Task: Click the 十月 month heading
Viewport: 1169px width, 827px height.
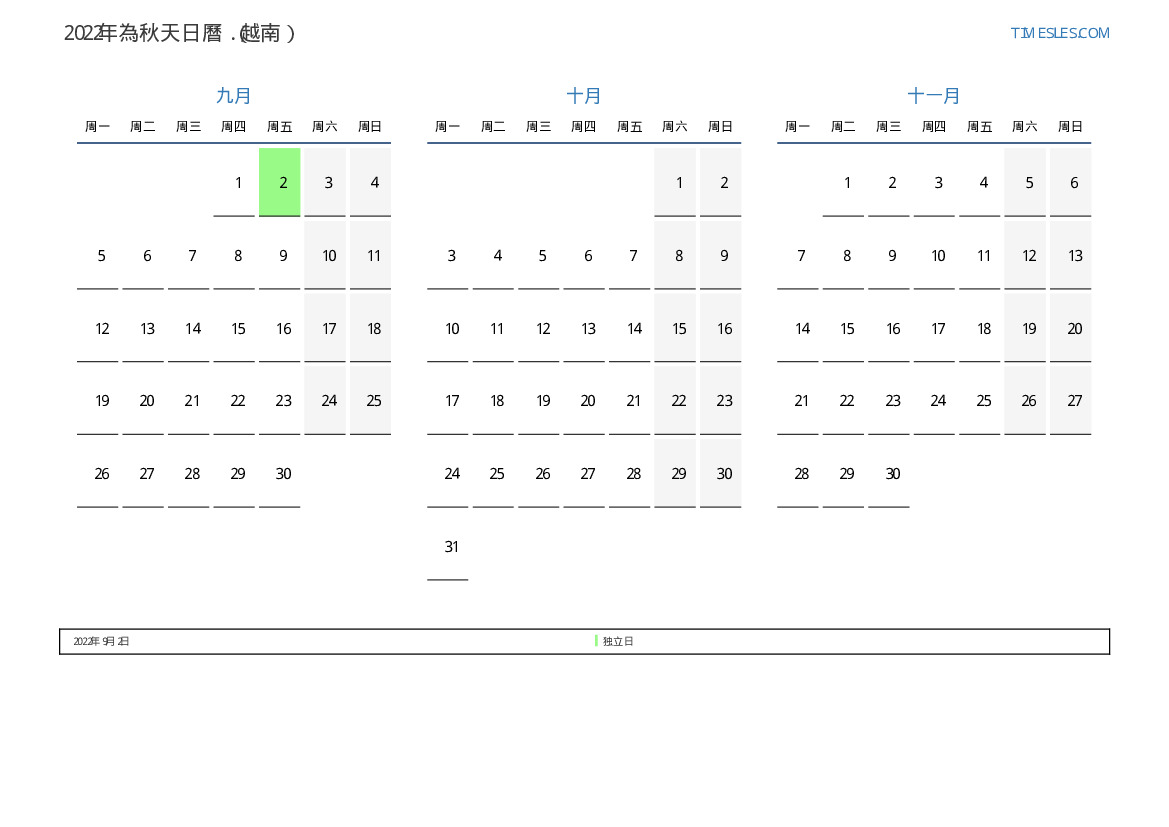Action: point(584,96)
